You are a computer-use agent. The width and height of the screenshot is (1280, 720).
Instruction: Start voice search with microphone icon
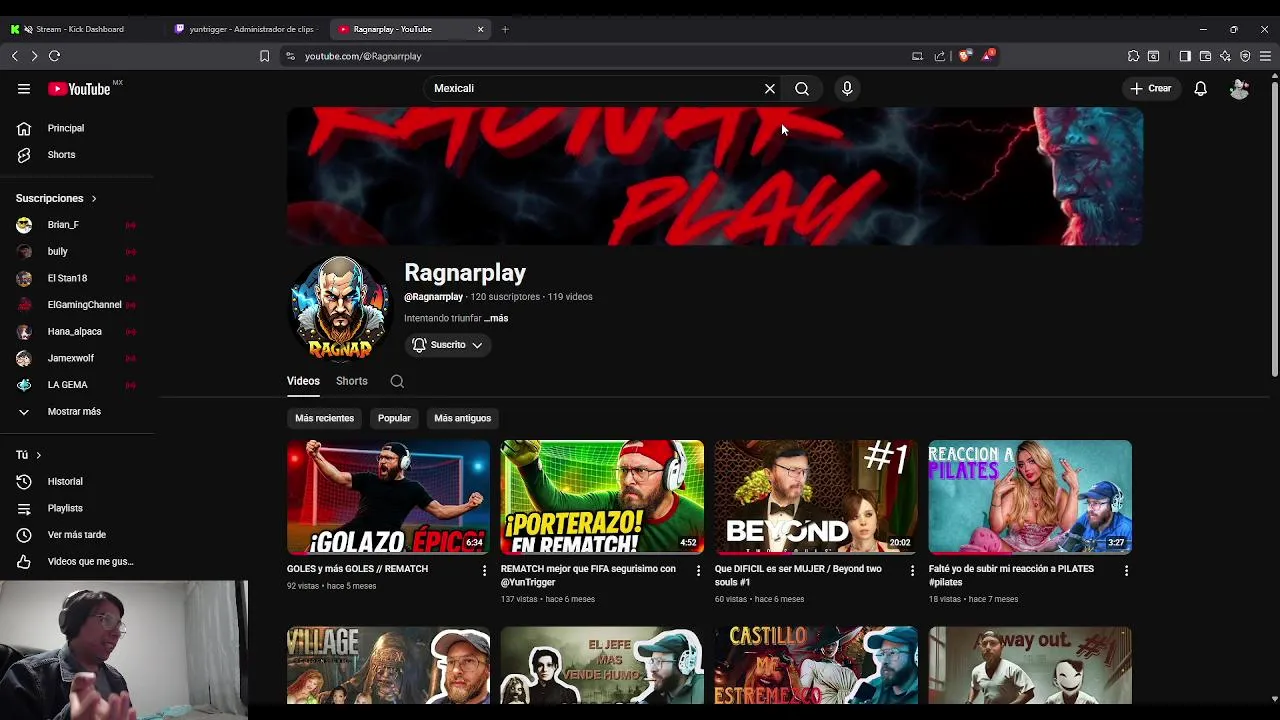tap(847, 89)
